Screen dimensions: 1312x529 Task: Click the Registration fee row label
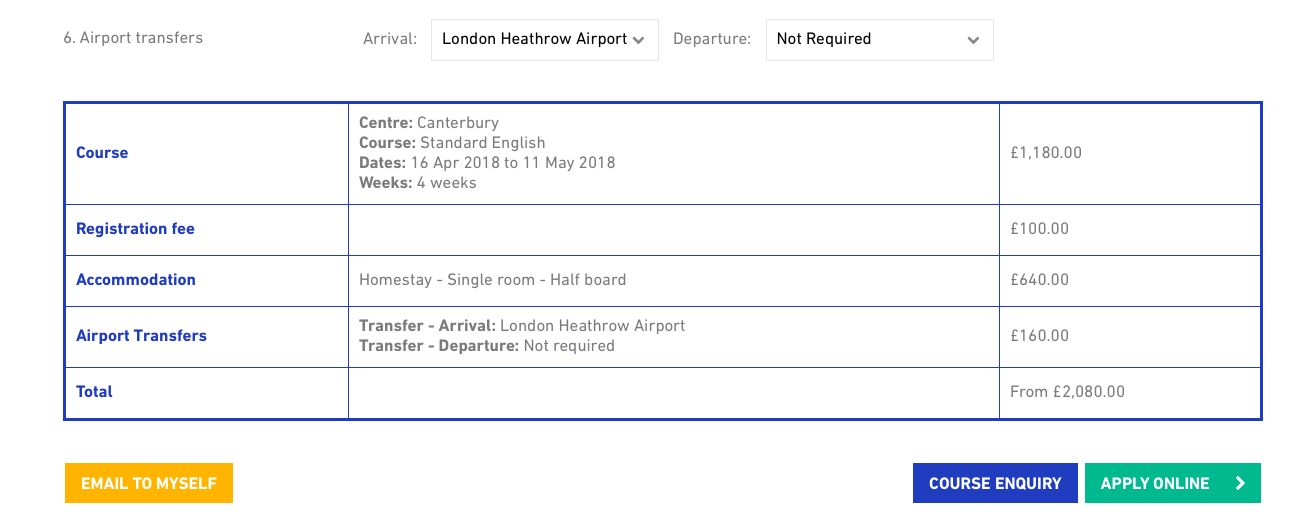(x=135, y=229)
